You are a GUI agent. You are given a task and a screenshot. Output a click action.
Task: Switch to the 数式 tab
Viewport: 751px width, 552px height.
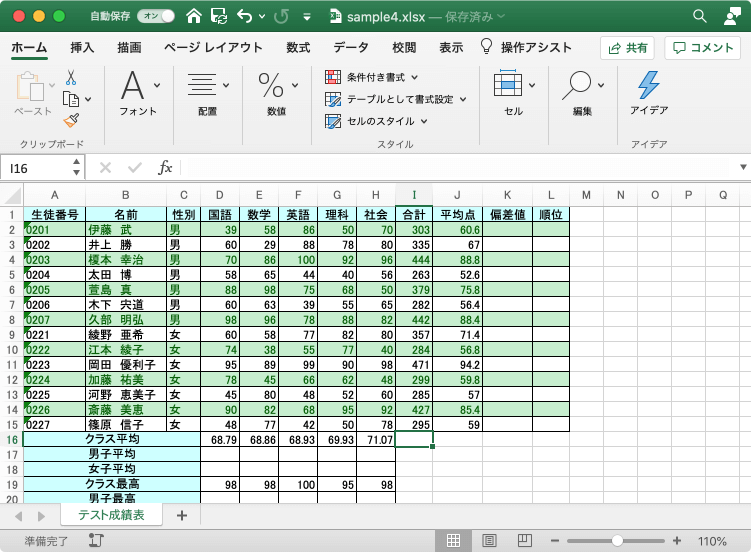(298, 47)
